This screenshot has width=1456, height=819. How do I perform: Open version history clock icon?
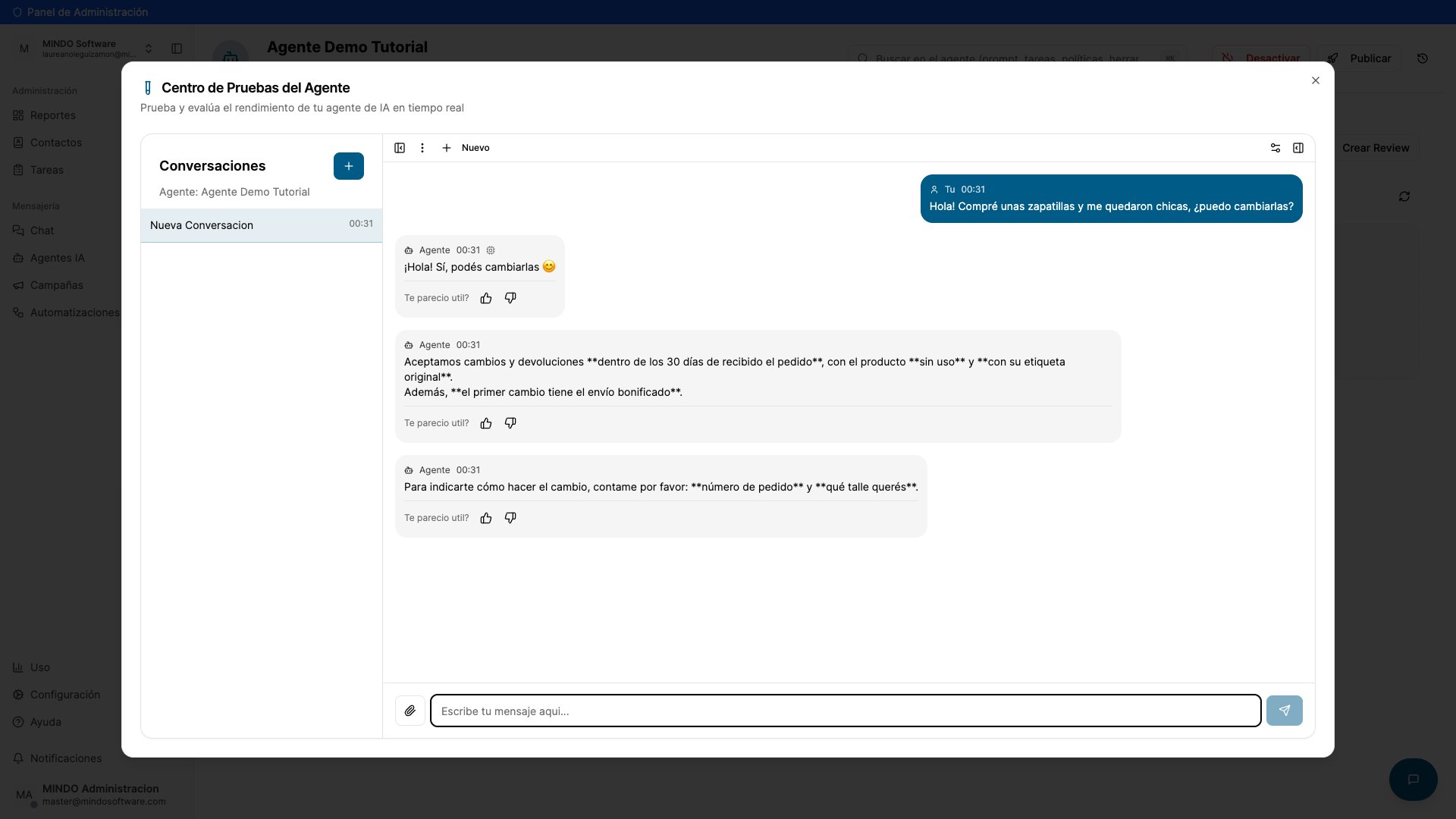click(x=1423, y=58)
